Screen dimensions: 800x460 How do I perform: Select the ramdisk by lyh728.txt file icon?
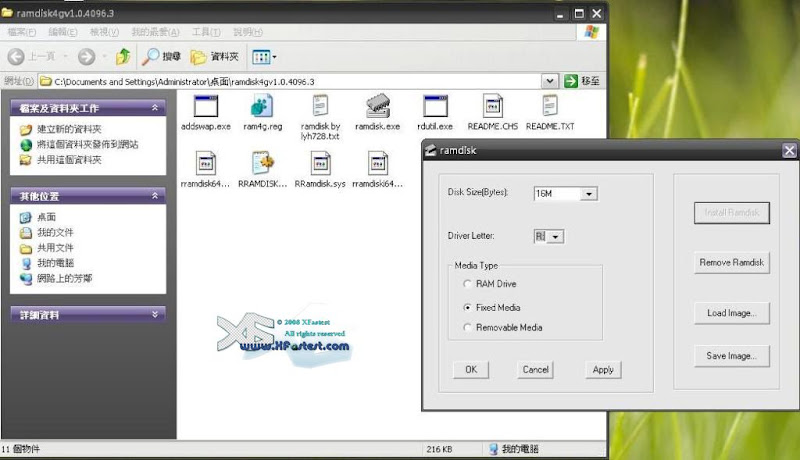click(x=320, y=106)
